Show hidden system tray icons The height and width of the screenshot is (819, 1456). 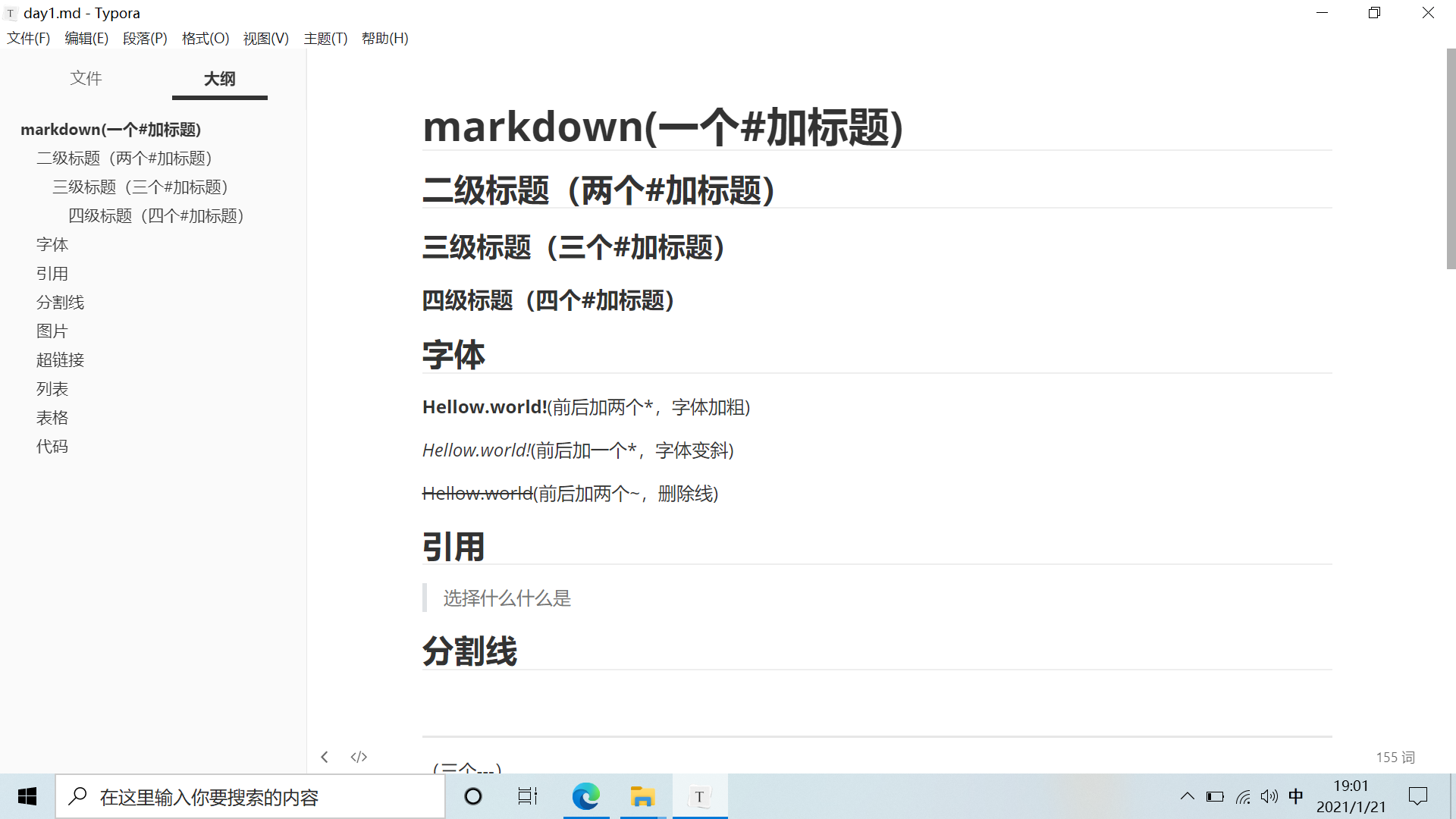tap(1188, 796)
